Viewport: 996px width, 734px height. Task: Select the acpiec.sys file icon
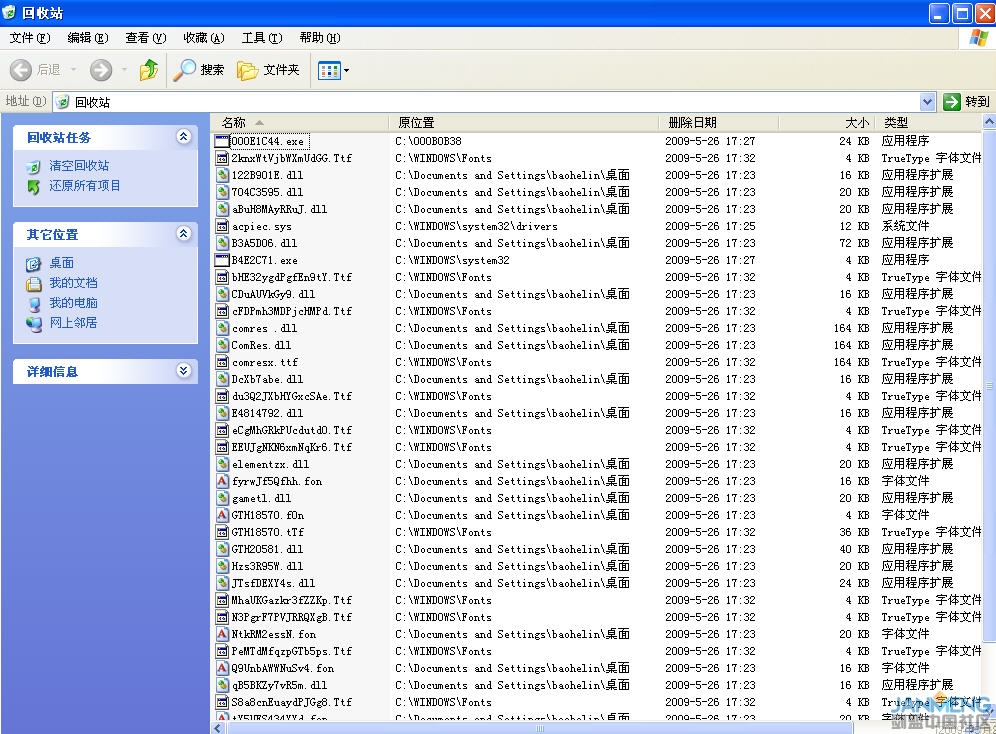[223, 226]
